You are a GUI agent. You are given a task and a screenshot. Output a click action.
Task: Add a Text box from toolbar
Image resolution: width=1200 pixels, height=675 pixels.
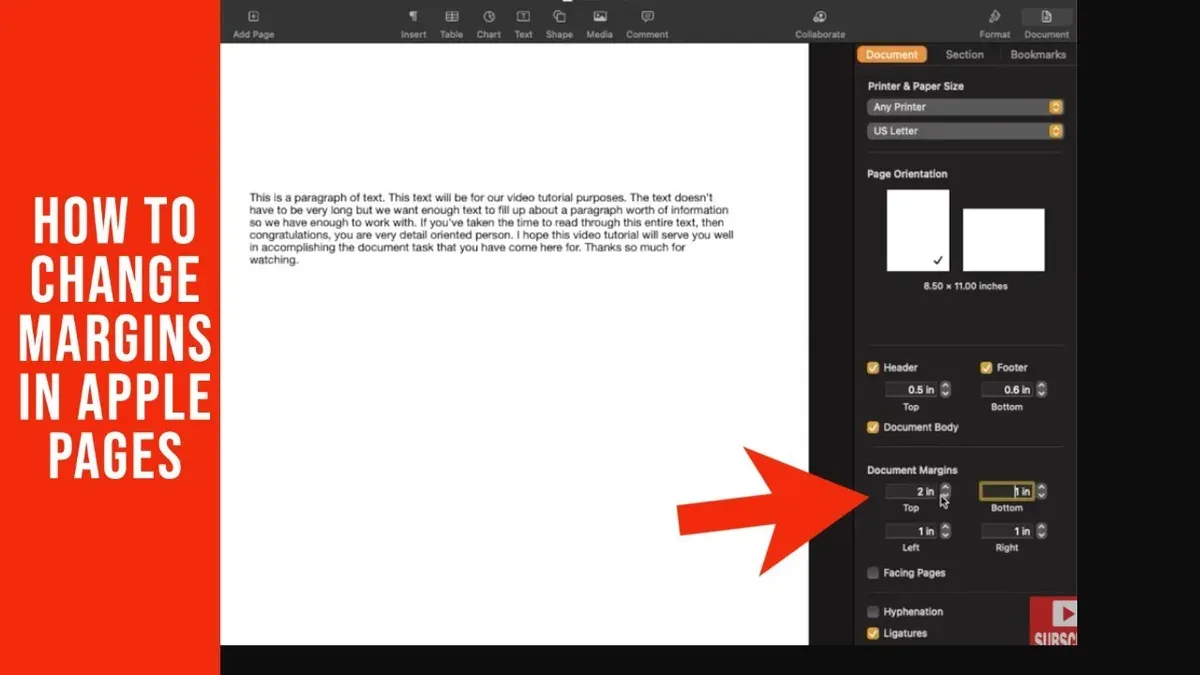click(523, 17)
